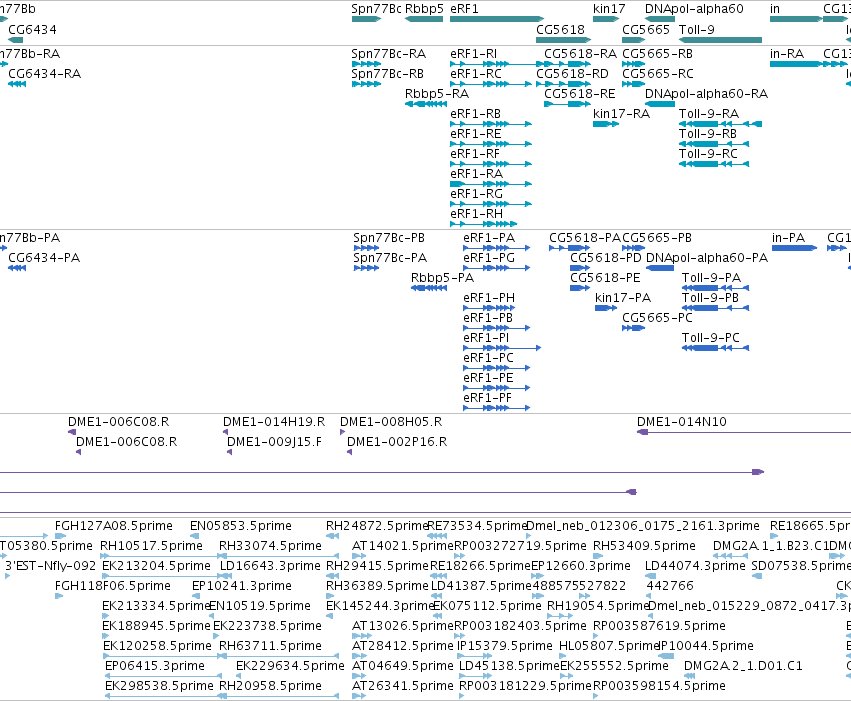This screenshot has height=701, width=851.
Task: Click the kin17-PA protein label
Action: (x=623, y=298)
